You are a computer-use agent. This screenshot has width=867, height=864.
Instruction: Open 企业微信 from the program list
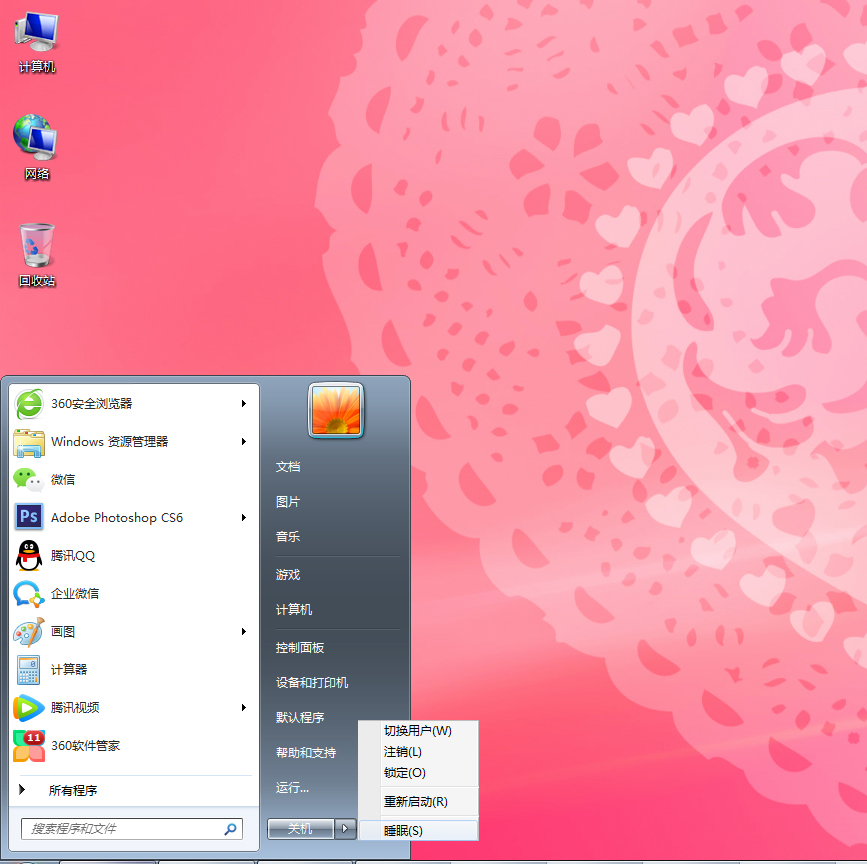133,594
